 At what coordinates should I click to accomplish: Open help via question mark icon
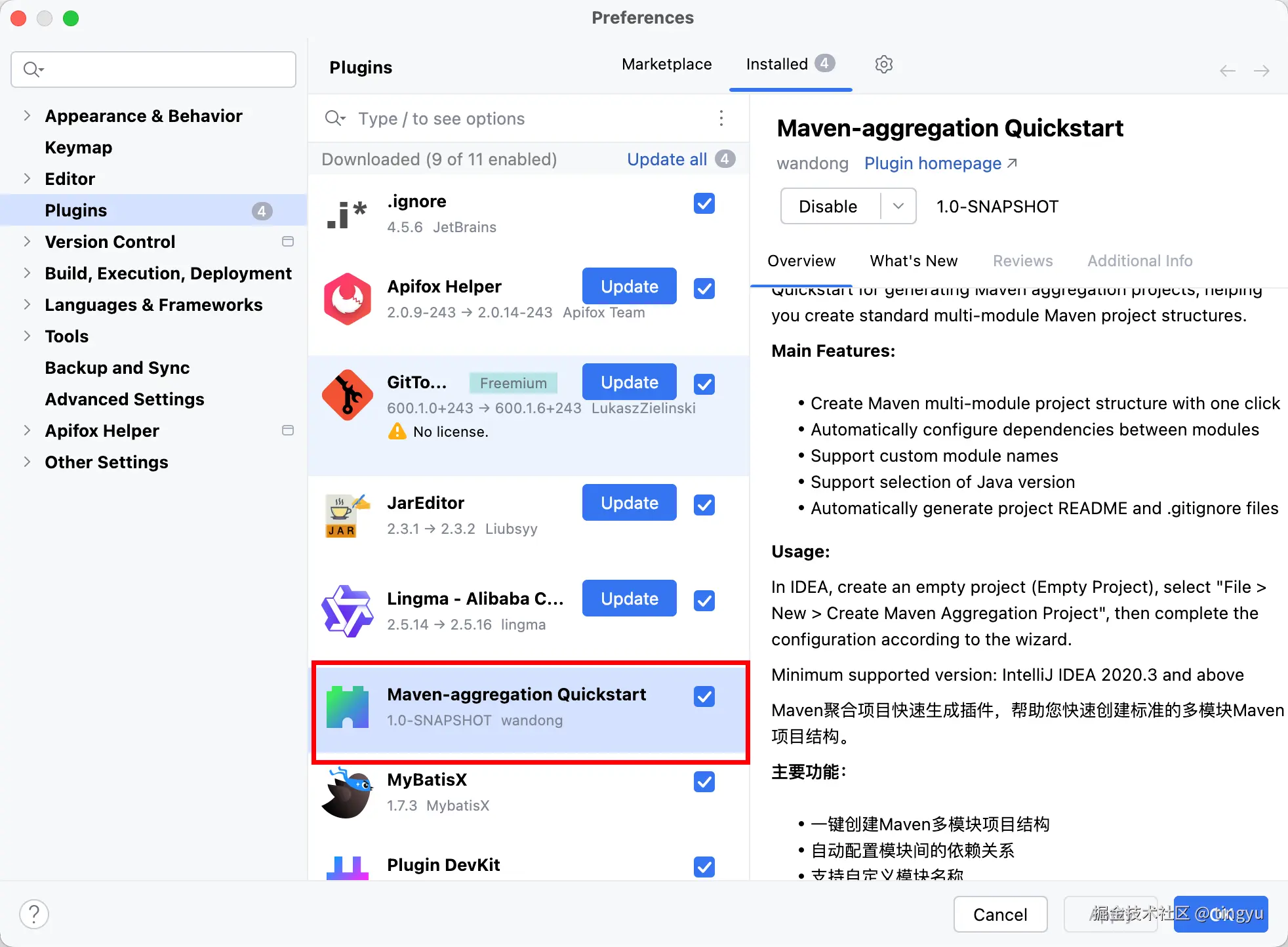34,914
